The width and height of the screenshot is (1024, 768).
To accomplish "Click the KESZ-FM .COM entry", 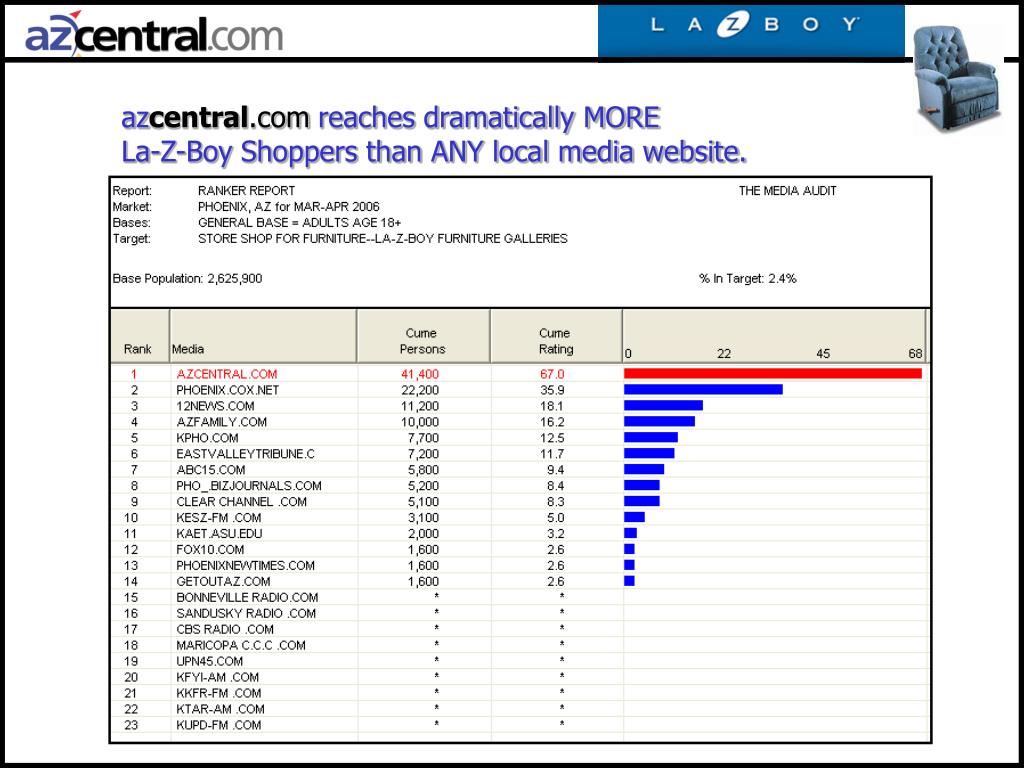I will tap(218, 518).
